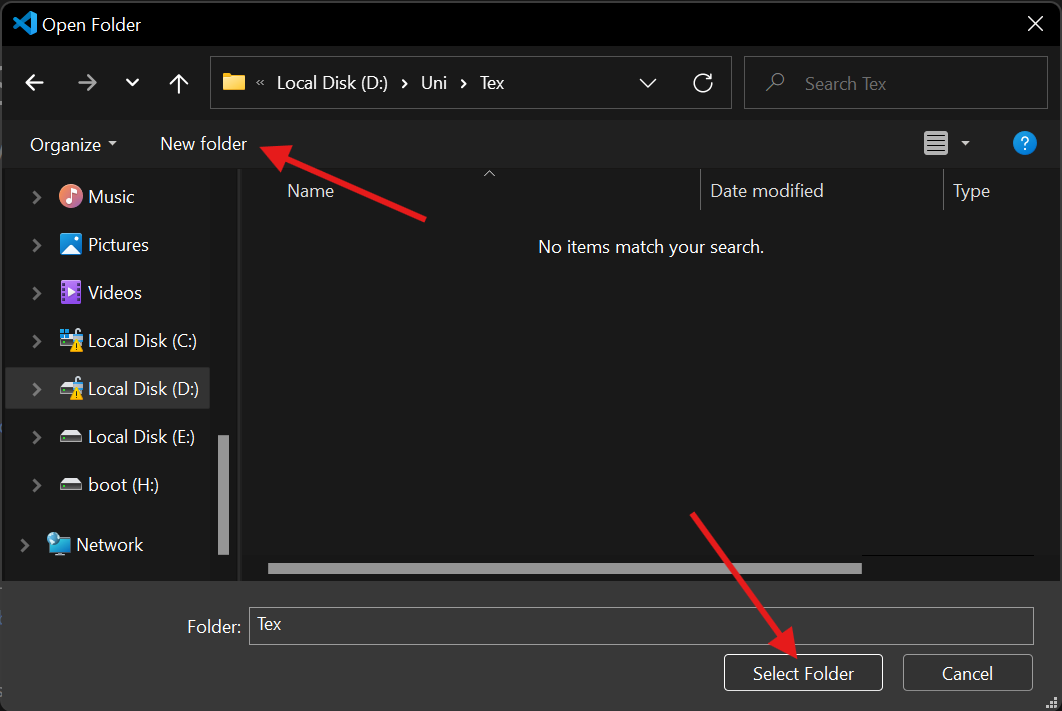Click the Forward navigation arrow
The height and width of the screenshot is (711, 1062).
click(87, 83)
